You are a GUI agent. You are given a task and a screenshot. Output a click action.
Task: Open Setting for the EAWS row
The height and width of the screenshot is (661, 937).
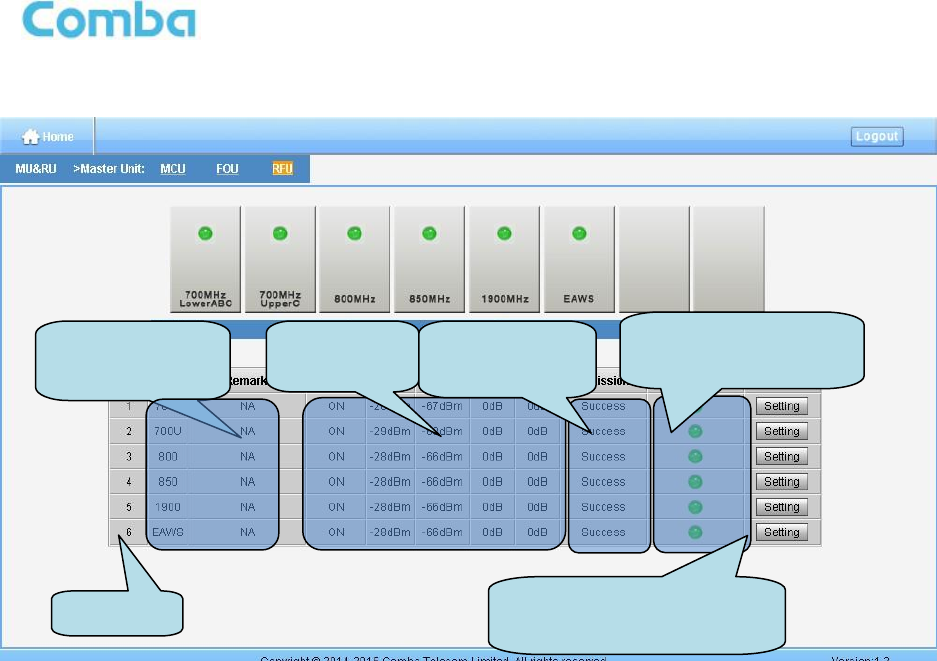782,532
